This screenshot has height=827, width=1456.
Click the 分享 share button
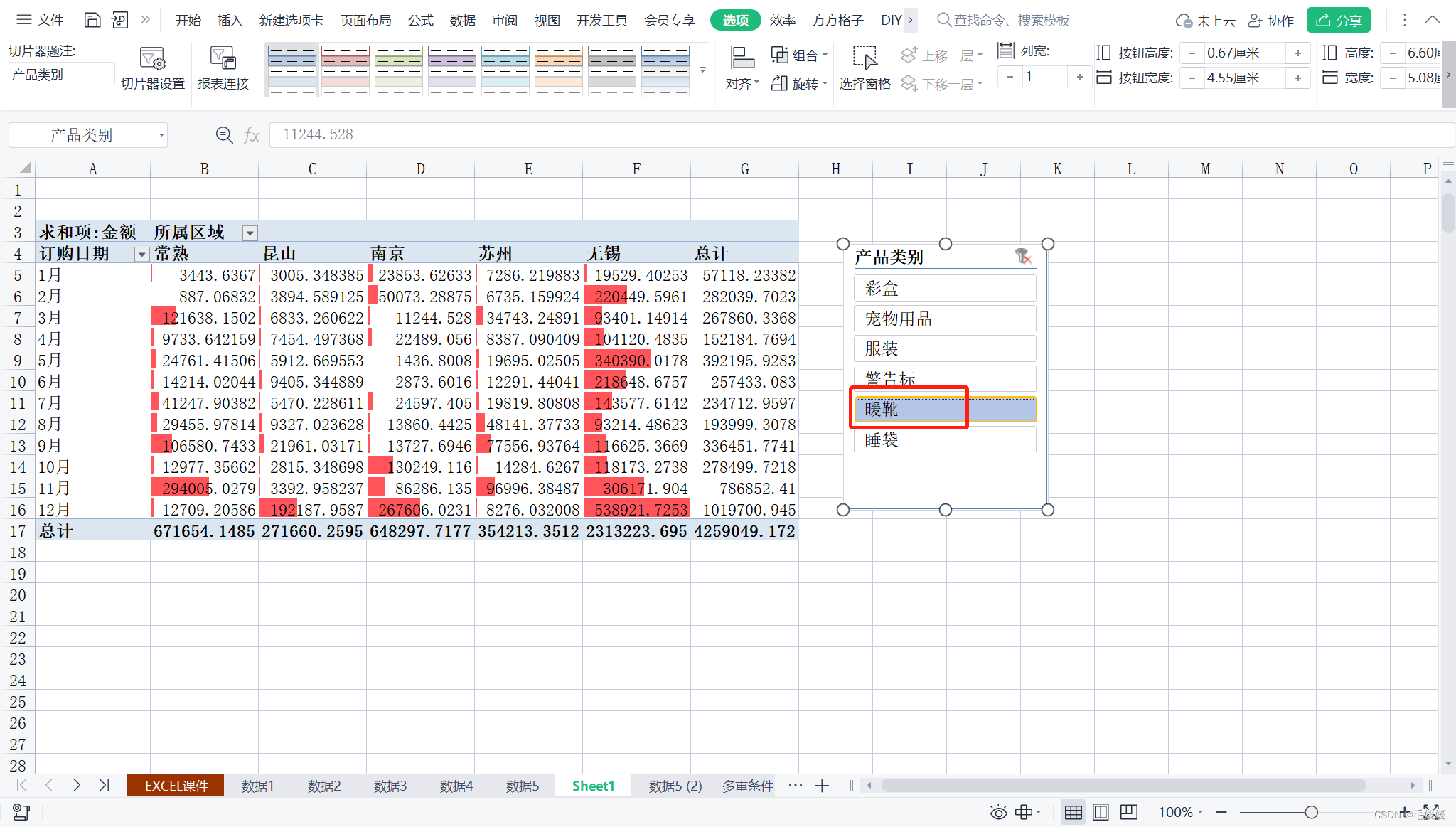pyautogui.click(x=1338, y=21)
